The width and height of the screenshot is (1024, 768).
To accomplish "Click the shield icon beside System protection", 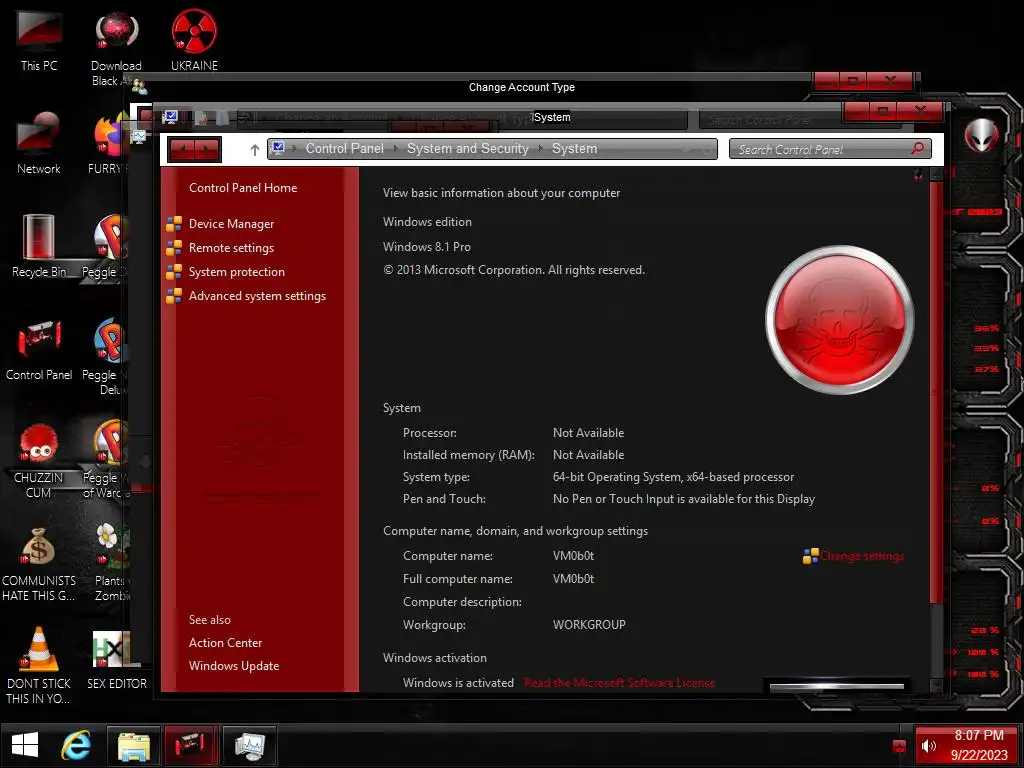I will 174,272.
